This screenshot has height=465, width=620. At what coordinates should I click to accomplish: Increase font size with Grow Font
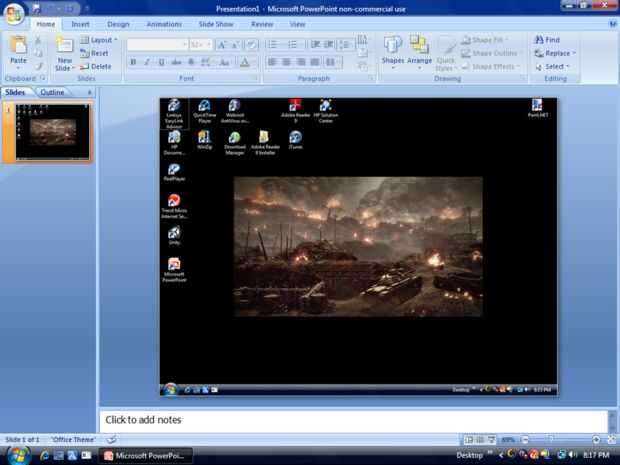click(222, 45)
